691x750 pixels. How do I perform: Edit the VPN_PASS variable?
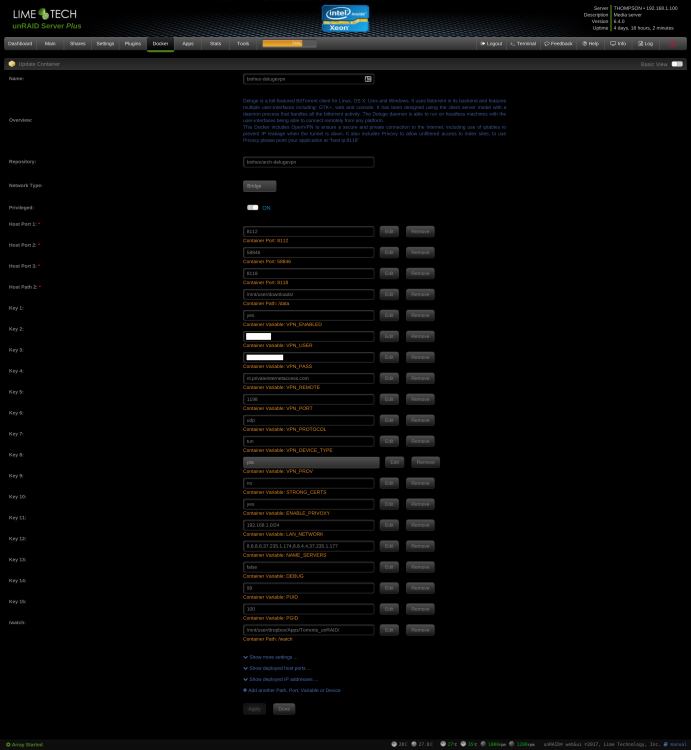pyautogui.click(x=389, y=357)
